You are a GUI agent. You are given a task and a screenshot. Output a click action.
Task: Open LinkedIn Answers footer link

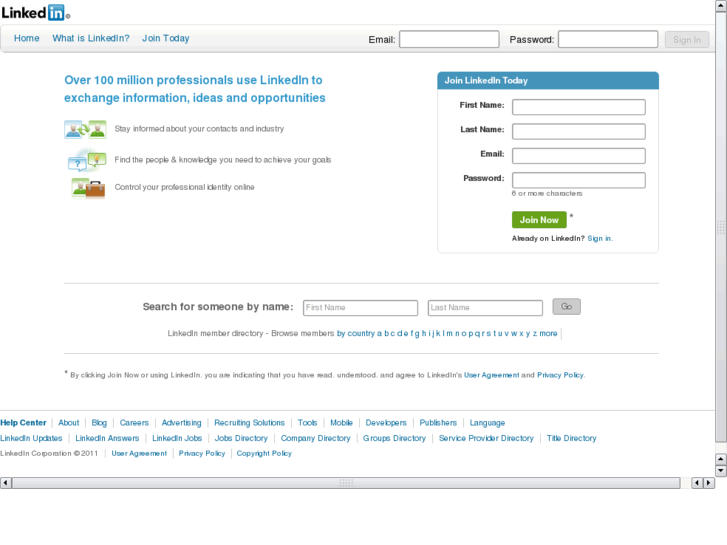107,438
